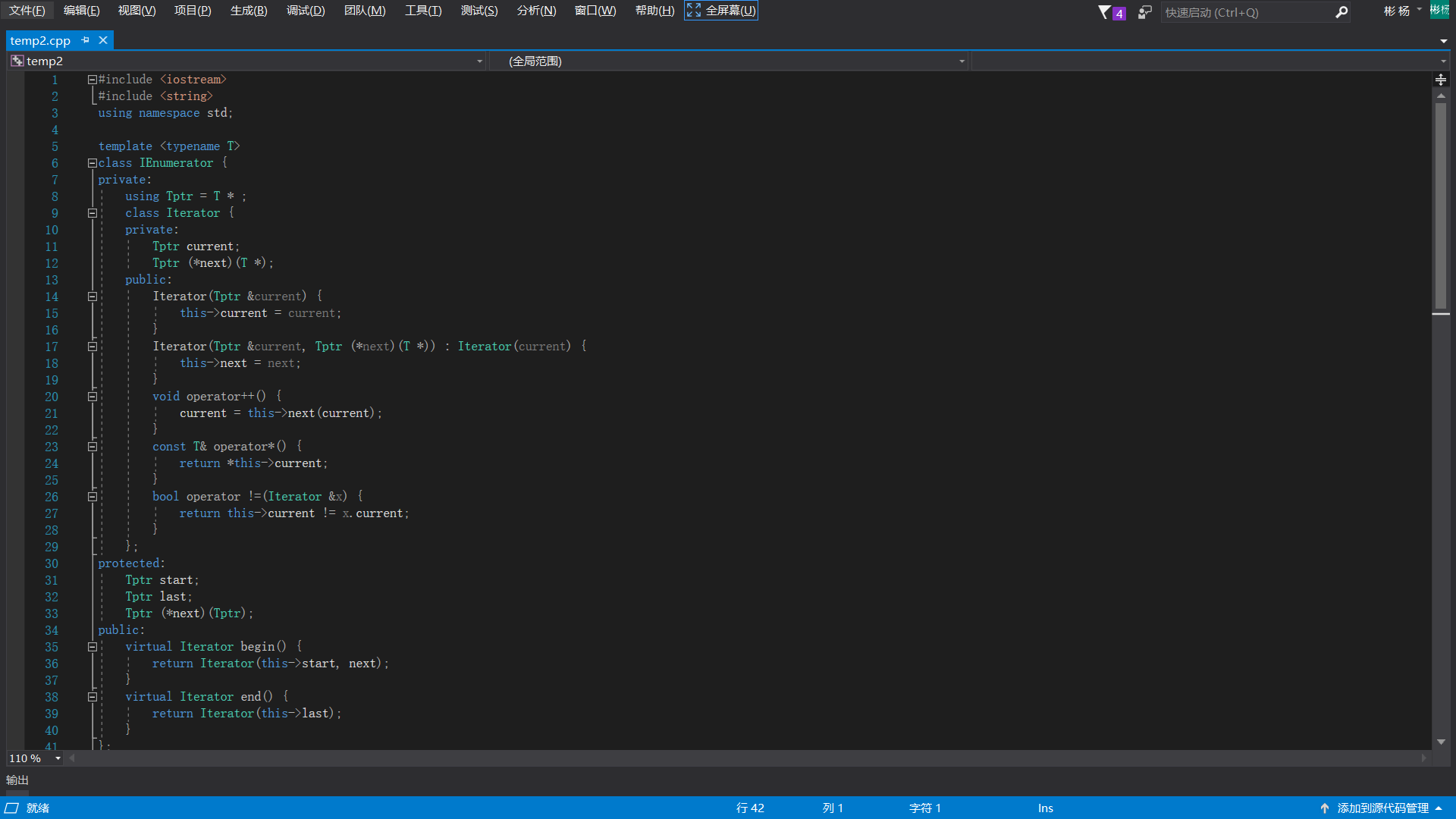Open the 窗口(W) menu

(x=595, y=11)
